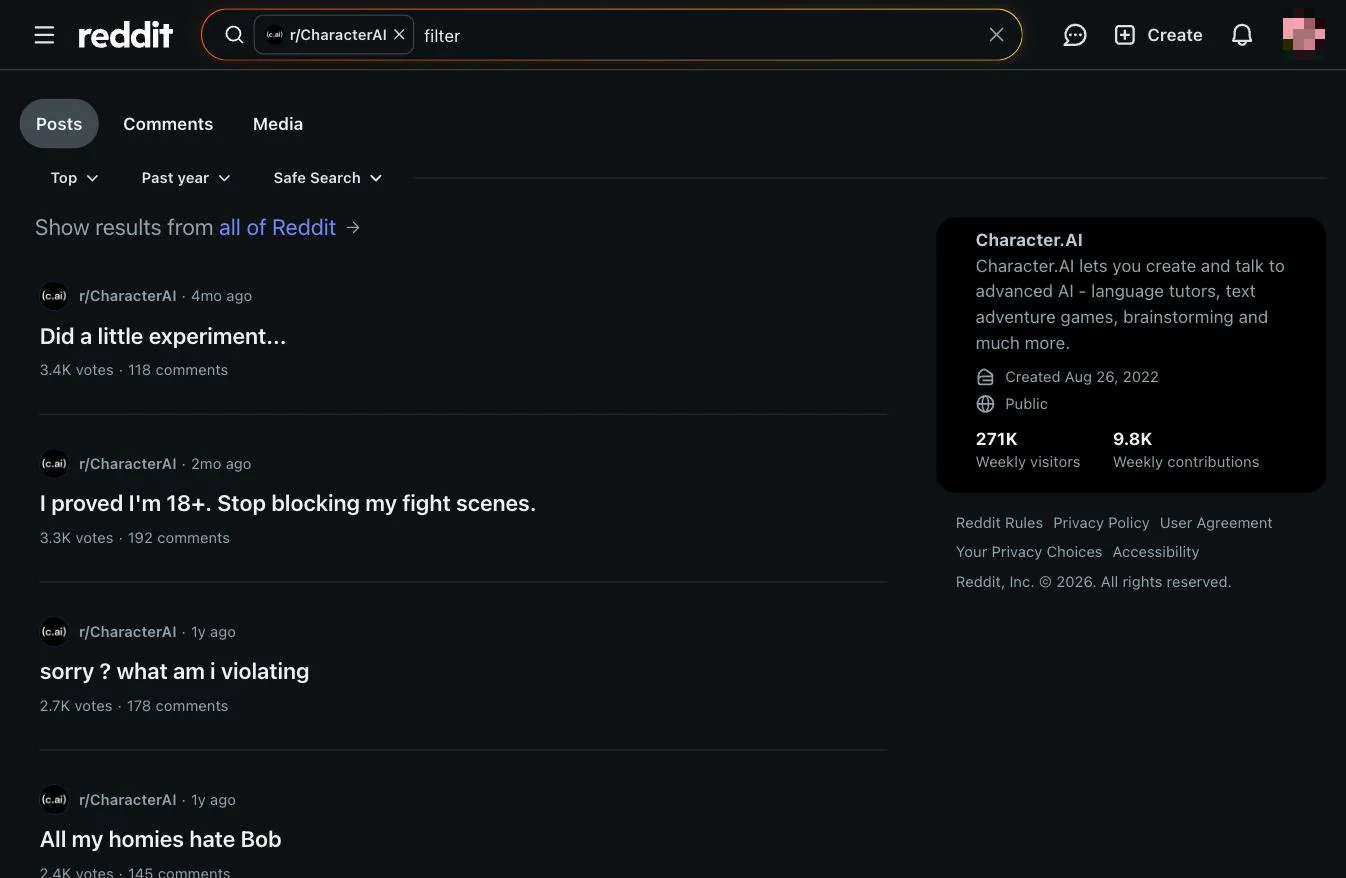This screenshot has width=1346, height=878.
Task: Click the Create post button
Action: [x=1158, y=35]
